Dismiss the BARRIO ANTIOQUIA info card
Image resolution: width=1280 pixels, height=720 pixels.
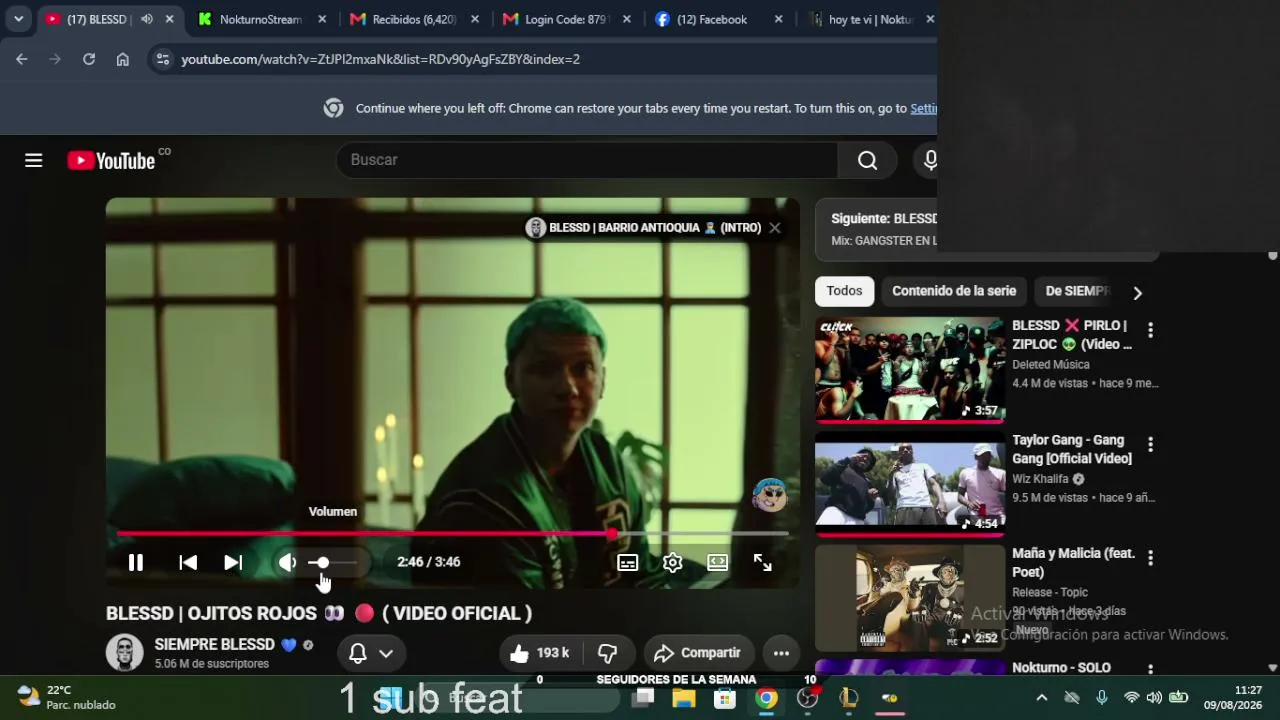click(775, 228)
